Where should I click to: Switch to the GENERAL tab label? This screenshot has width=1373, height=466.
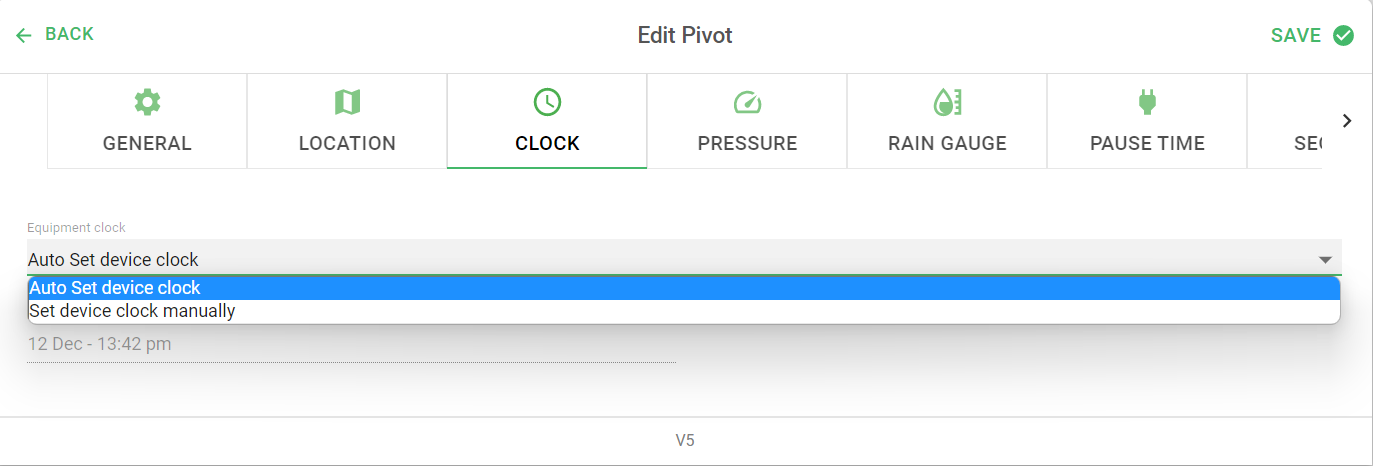click(147, 143)
